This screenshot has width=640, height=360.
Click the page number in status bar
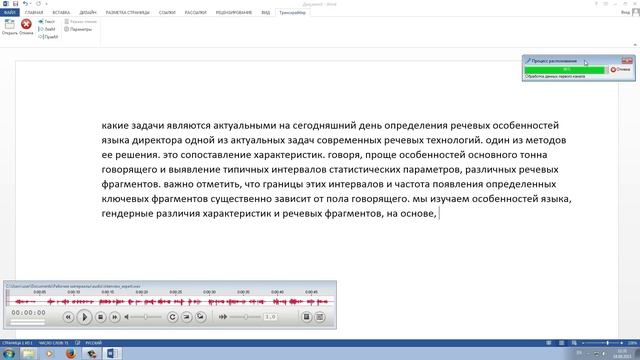(x=17, y=343)
